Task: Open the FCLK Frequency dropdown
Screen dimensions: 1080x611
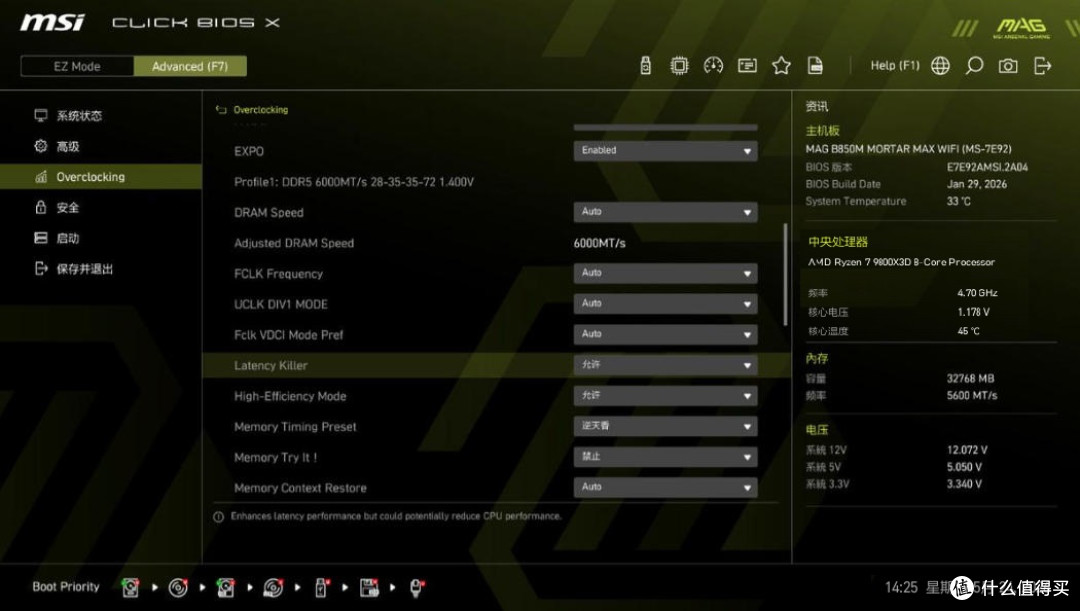Action: (665, 273)
